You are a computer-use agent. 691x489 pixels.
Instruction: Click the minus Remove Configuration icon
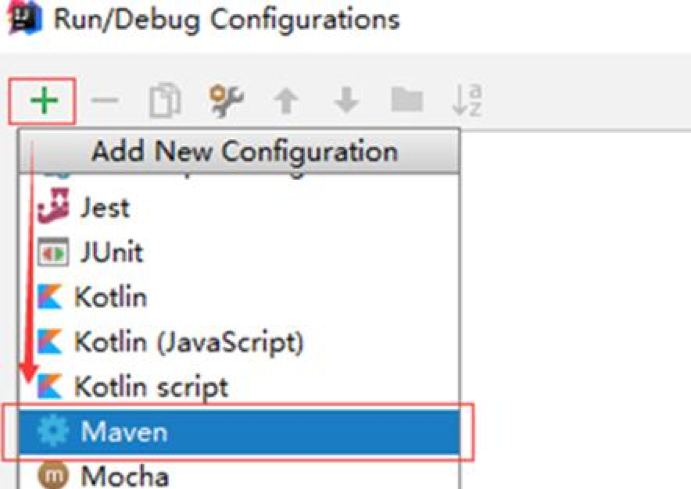(104, 101)
